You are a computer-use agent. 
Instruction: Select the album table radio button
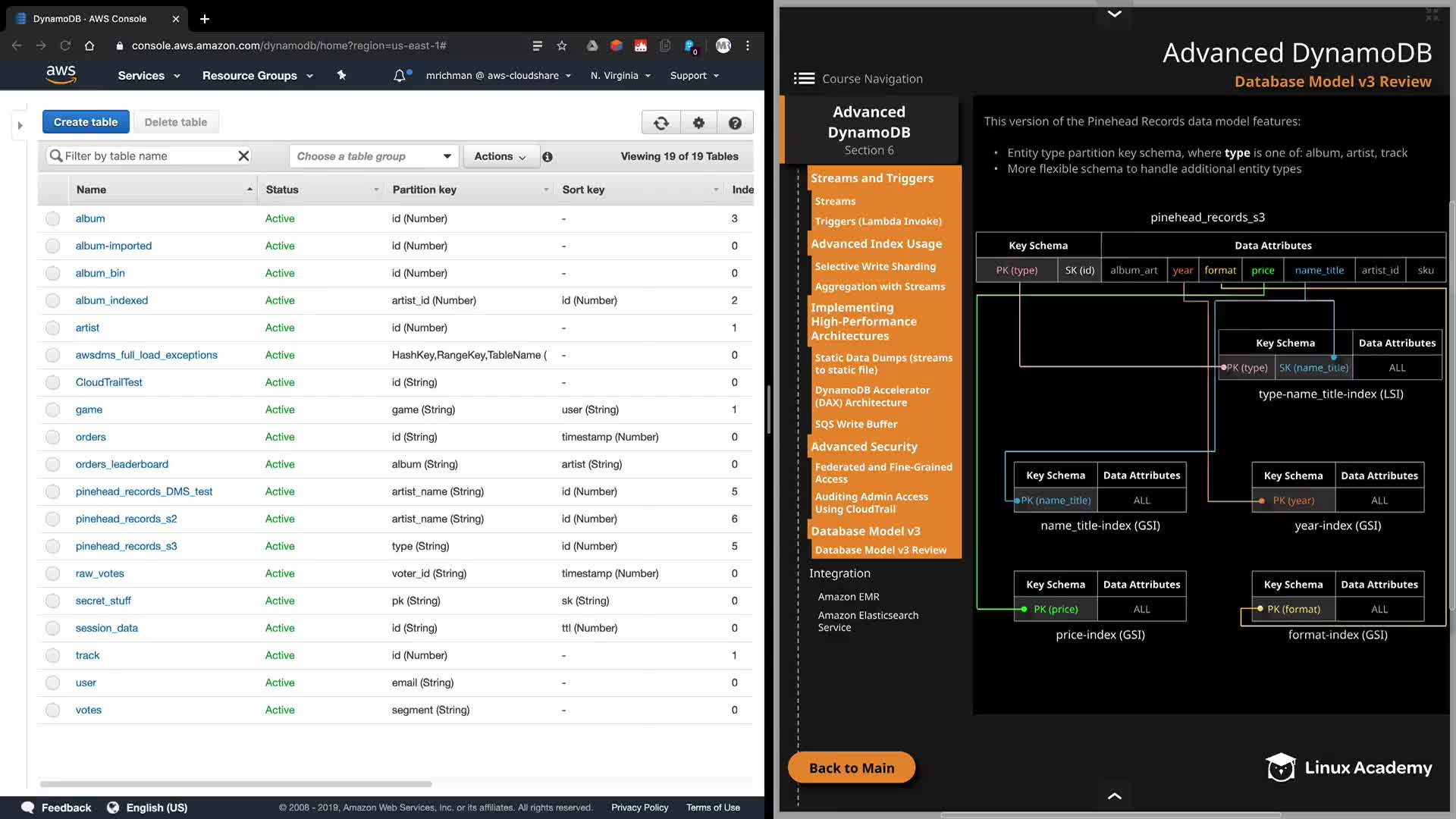(52, 219)
